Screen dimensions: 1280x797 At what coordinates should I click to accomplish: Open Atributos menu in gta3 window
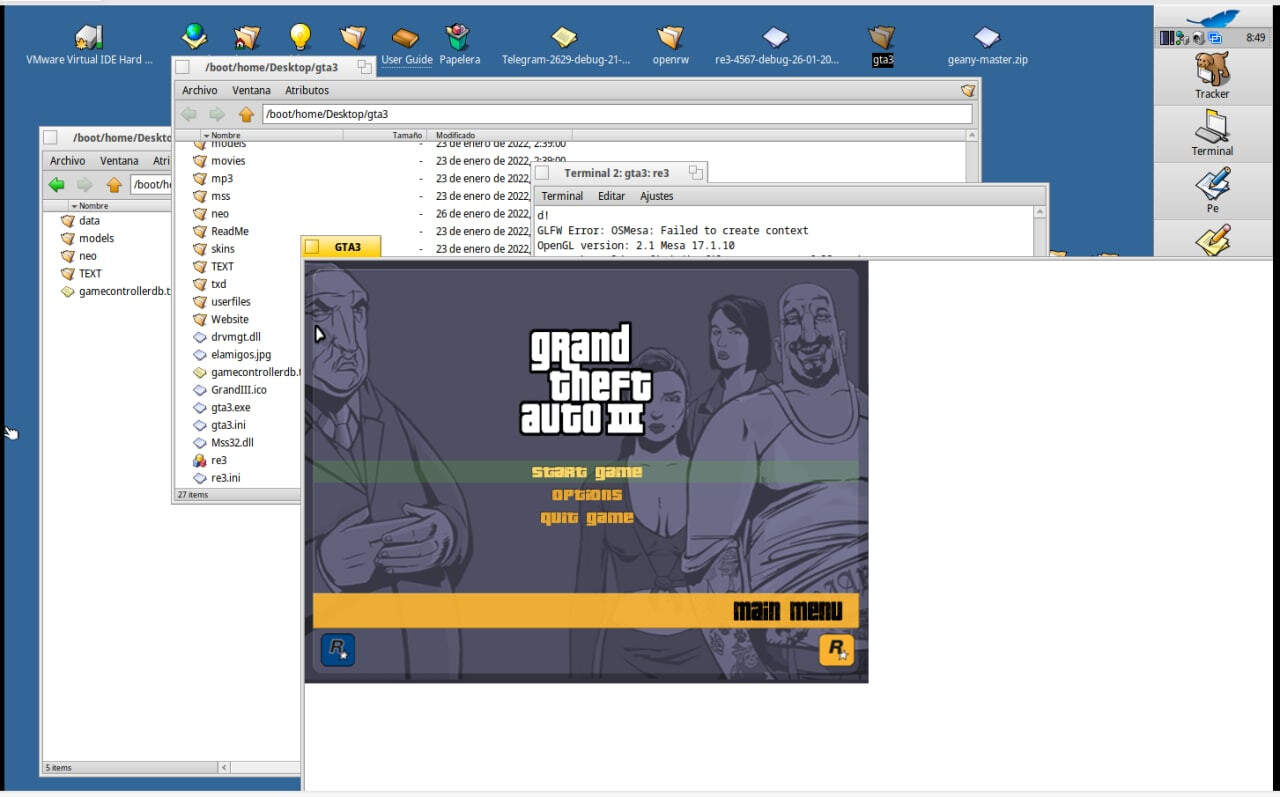[x=307, y=90]
